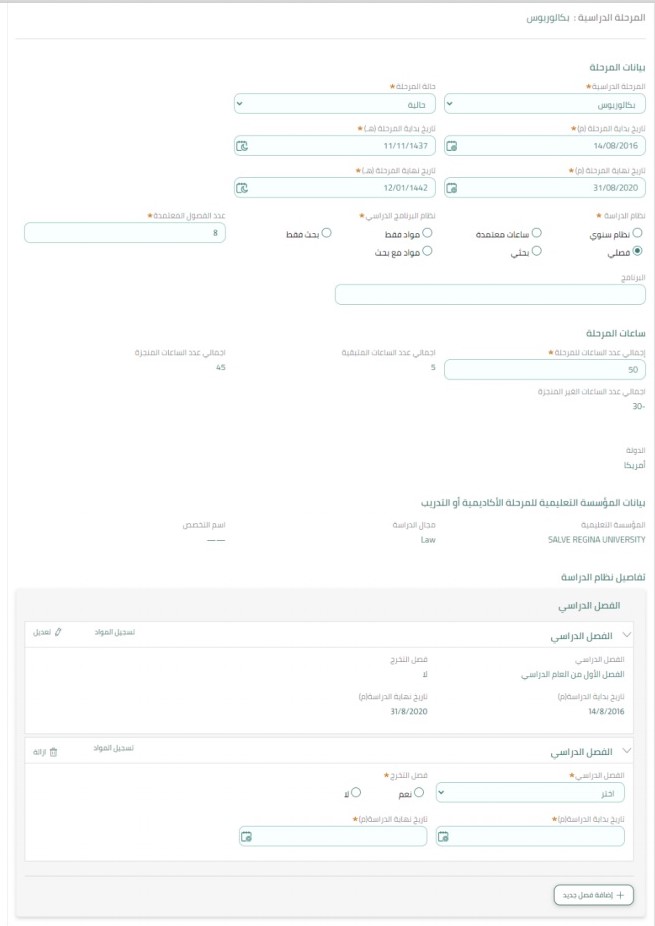
Task: Open calendar in empty تاريخ نهاية الدراسة field
Action: point(247,836)
